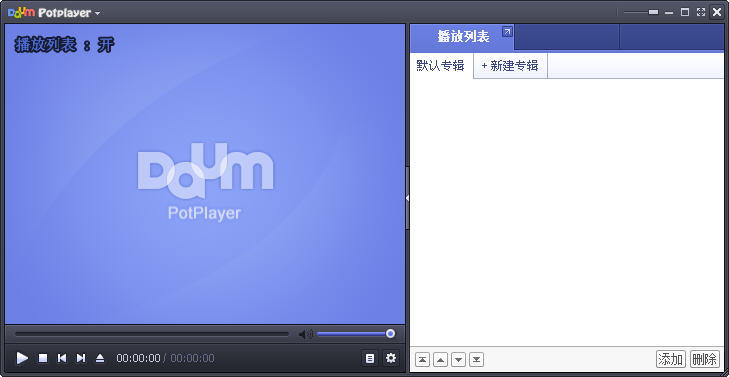
Task: Click the 添加 add button
Action: pyautogui.click(x=671, y=359)
